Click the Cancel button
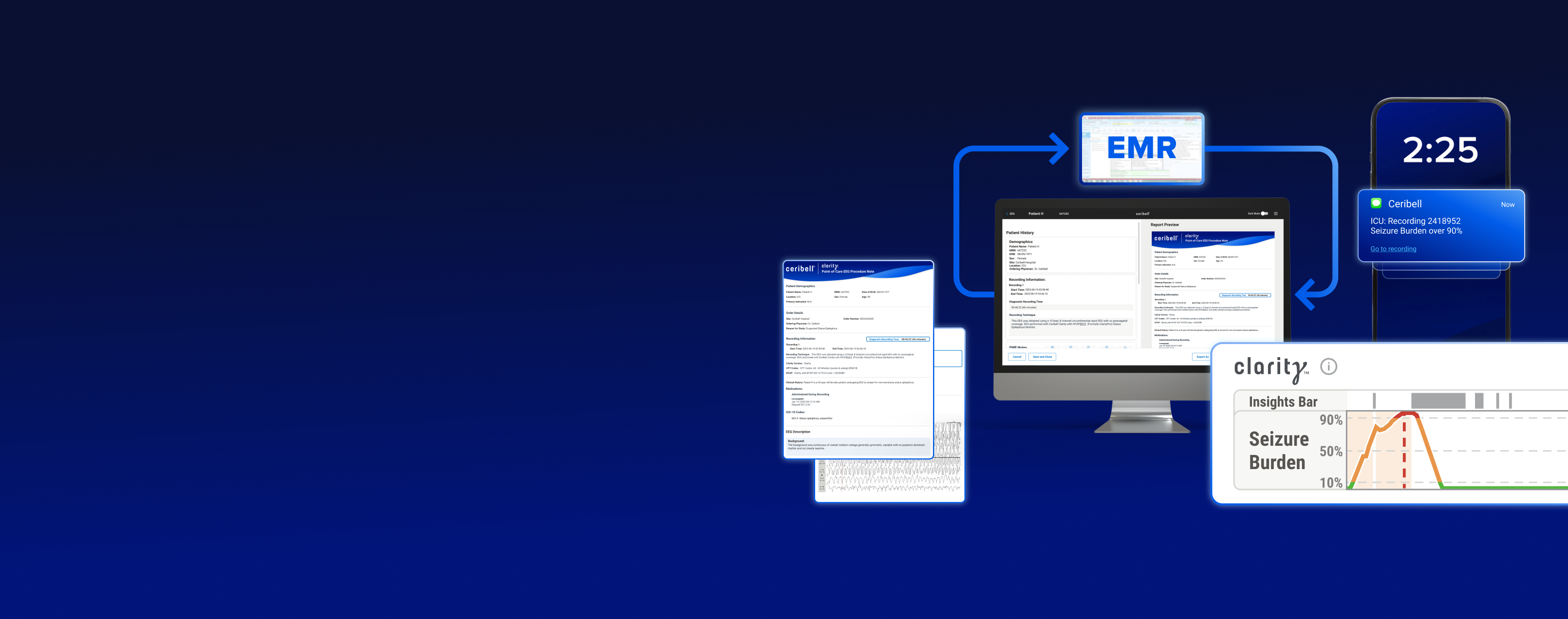The width and height of the screenshot is (1568, 619). [x=1017, y=357]
